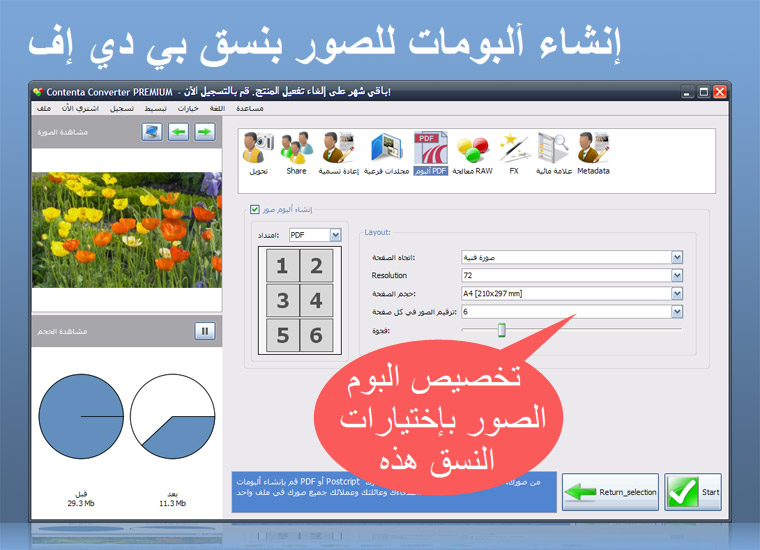
Task: Click the monitor preview icon button
Action: pyautogui.click(x=152, y=132)
